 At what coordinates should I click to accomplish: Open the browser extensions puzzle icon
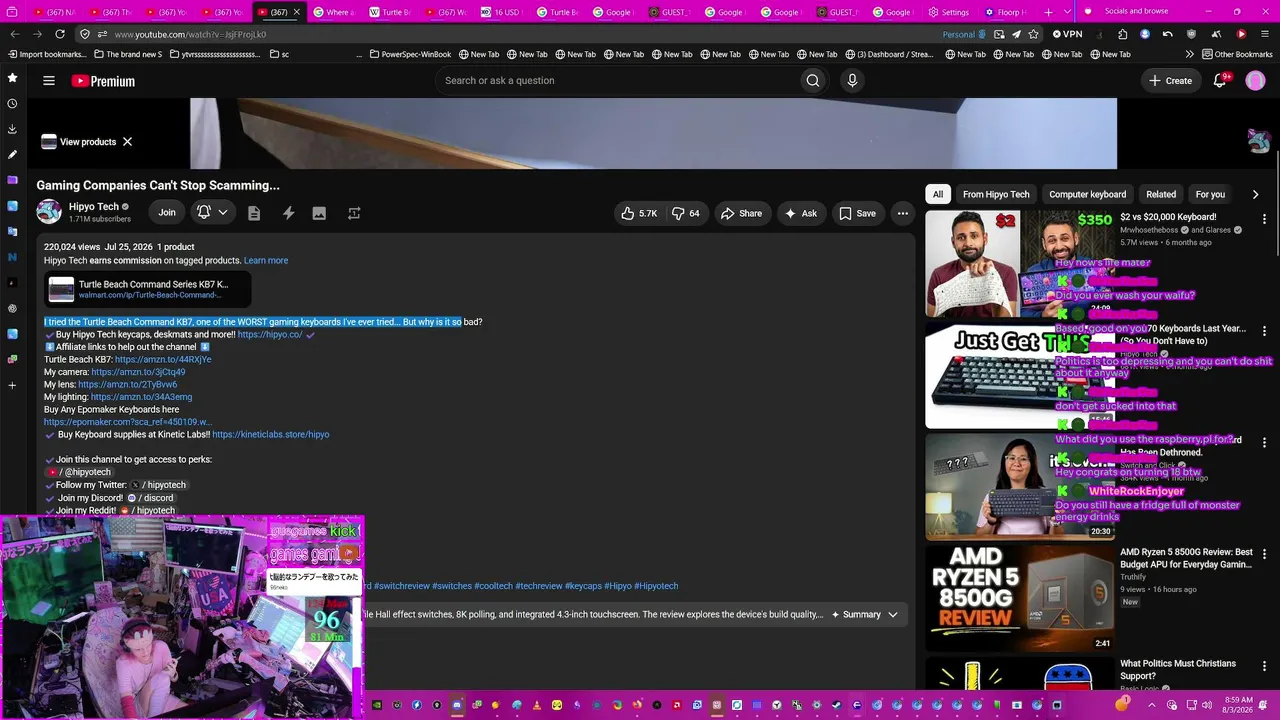point(1123,34)
